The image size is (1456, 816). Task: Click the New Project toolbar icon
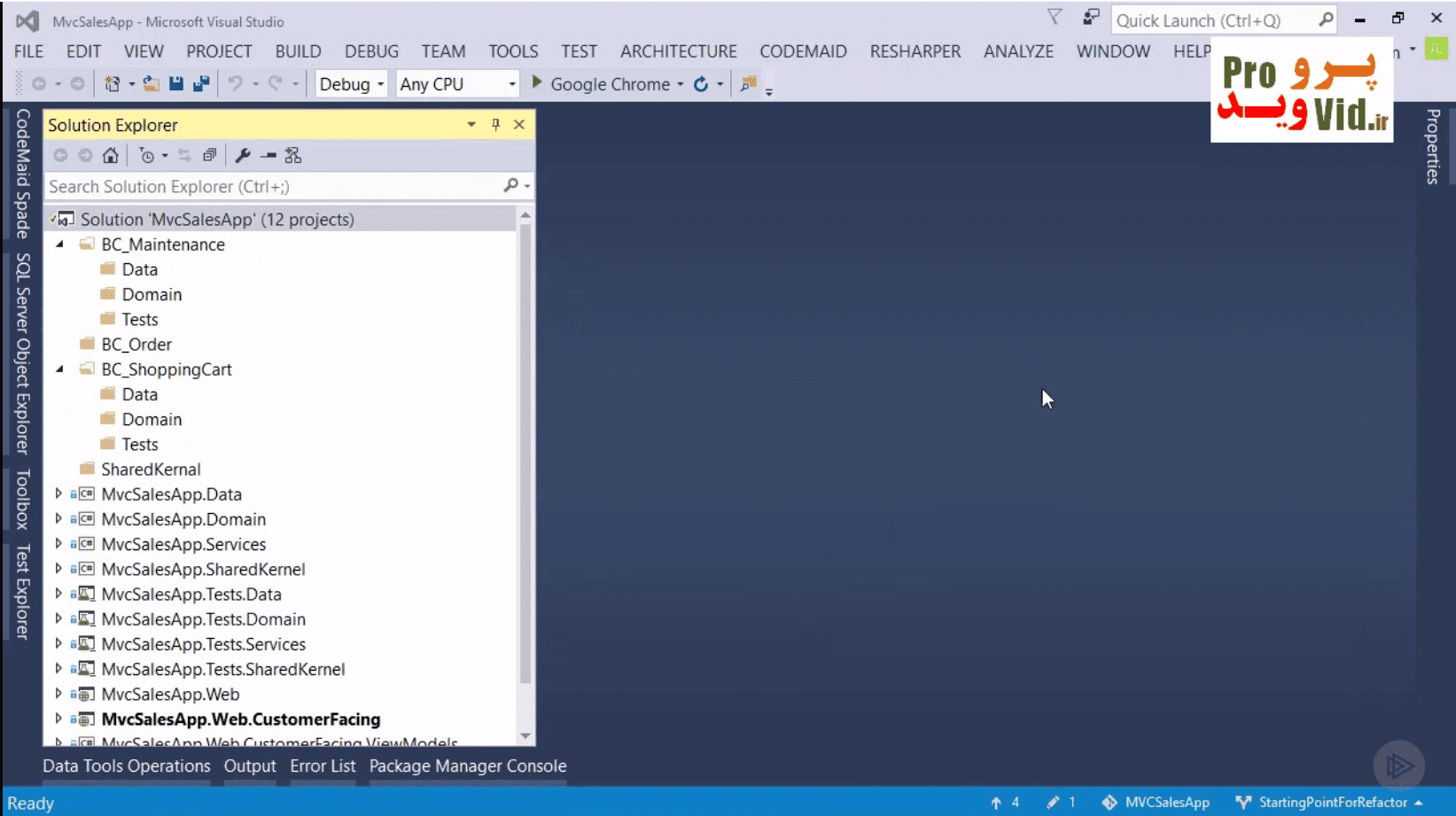click(113, 84)
